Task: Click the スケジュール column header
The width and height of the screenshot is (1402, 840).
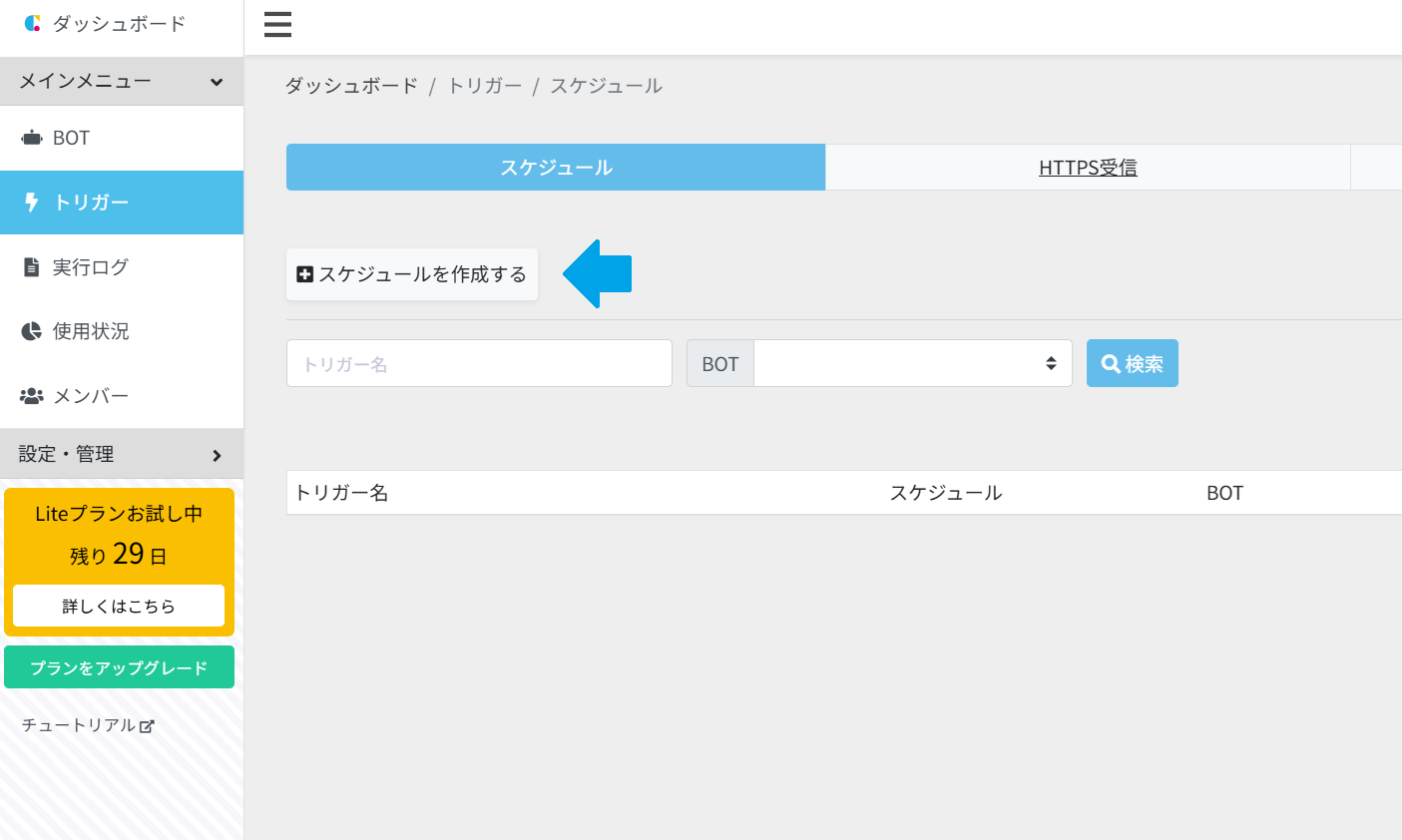Action: (x=946, y=493)
